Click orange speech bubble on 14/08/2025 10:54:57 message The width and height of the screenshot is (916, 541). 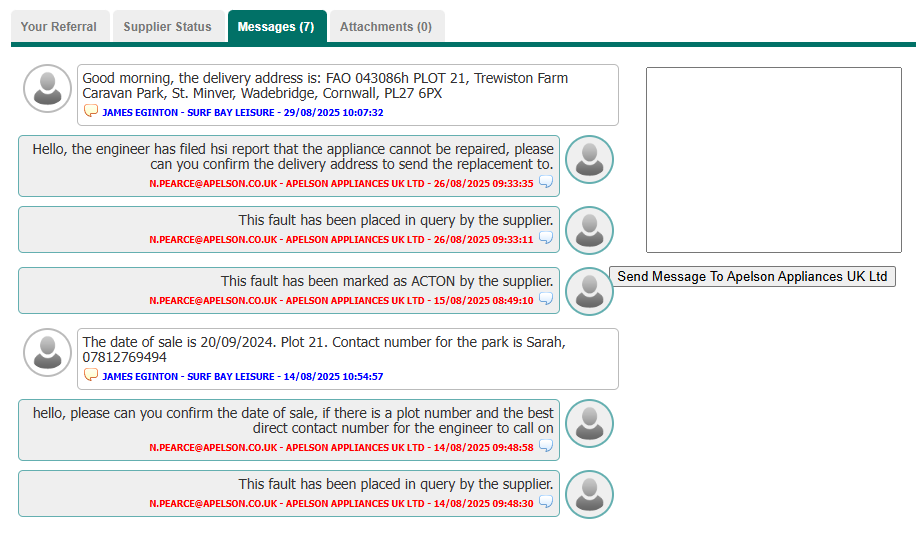click(91, 375)
